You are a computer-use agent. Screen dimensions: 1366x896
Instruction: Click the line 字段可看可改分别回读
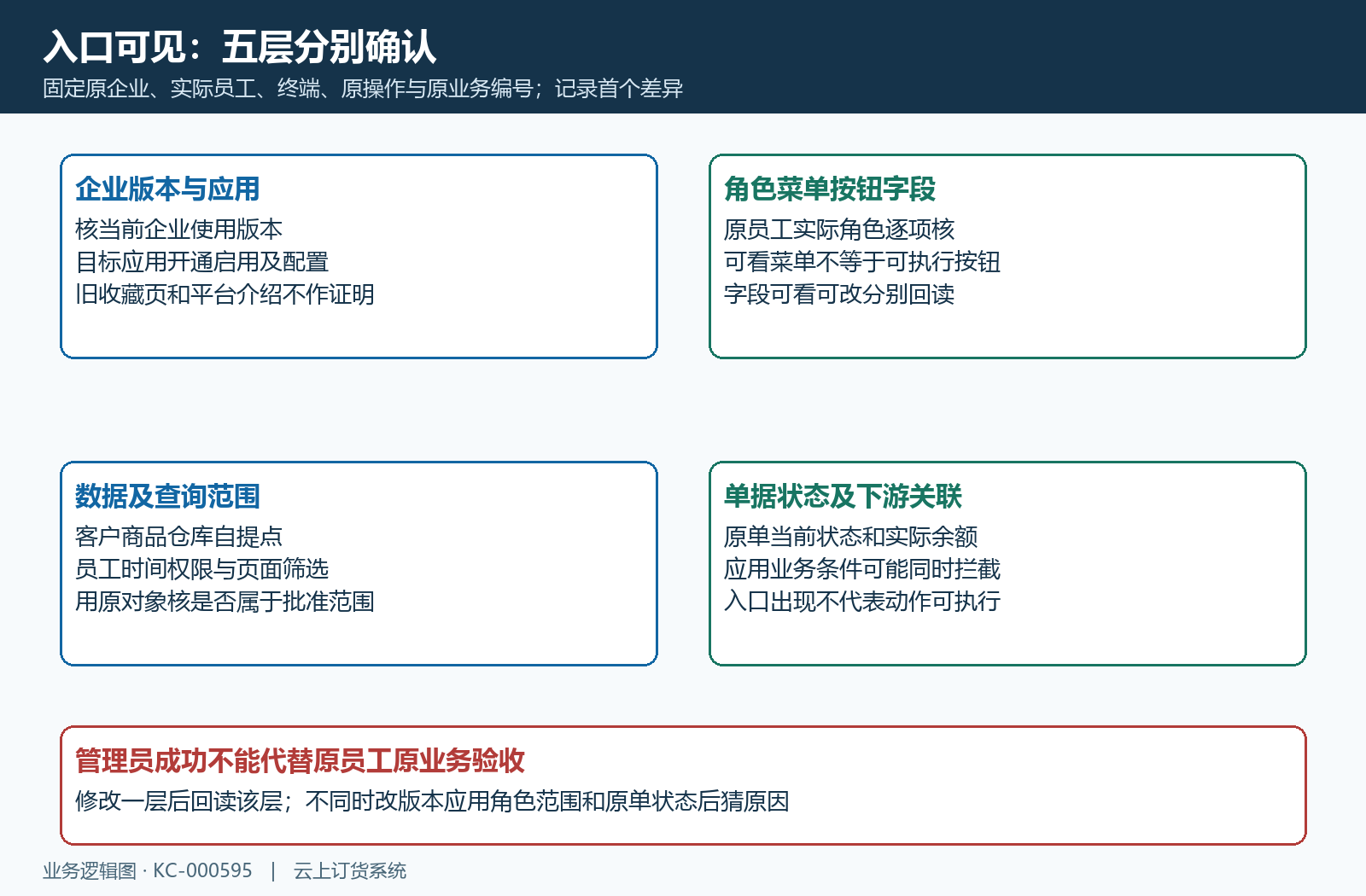click(x=839, y=294)
